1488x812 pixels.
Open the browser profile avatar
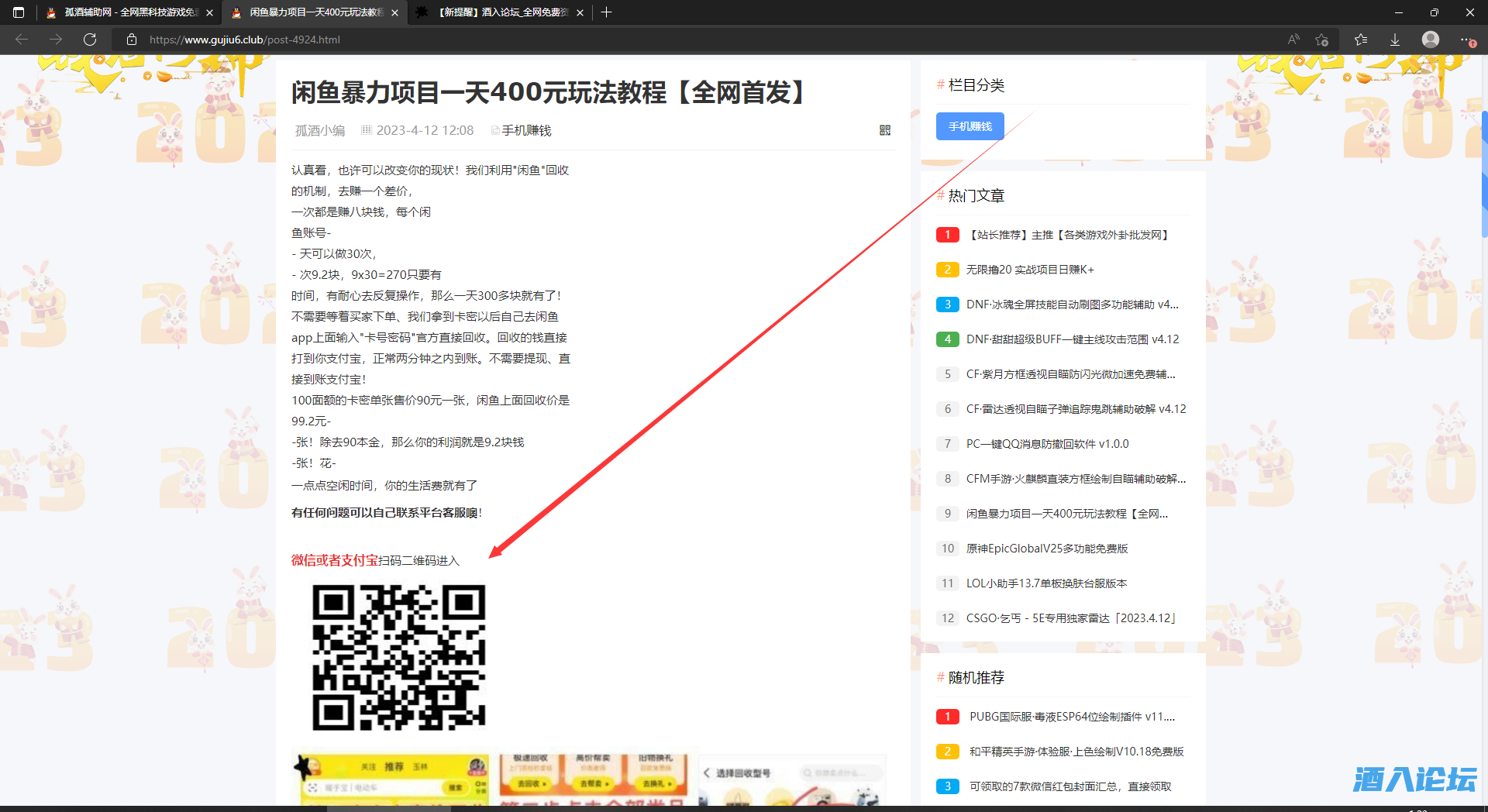(x=1431, y=40)
